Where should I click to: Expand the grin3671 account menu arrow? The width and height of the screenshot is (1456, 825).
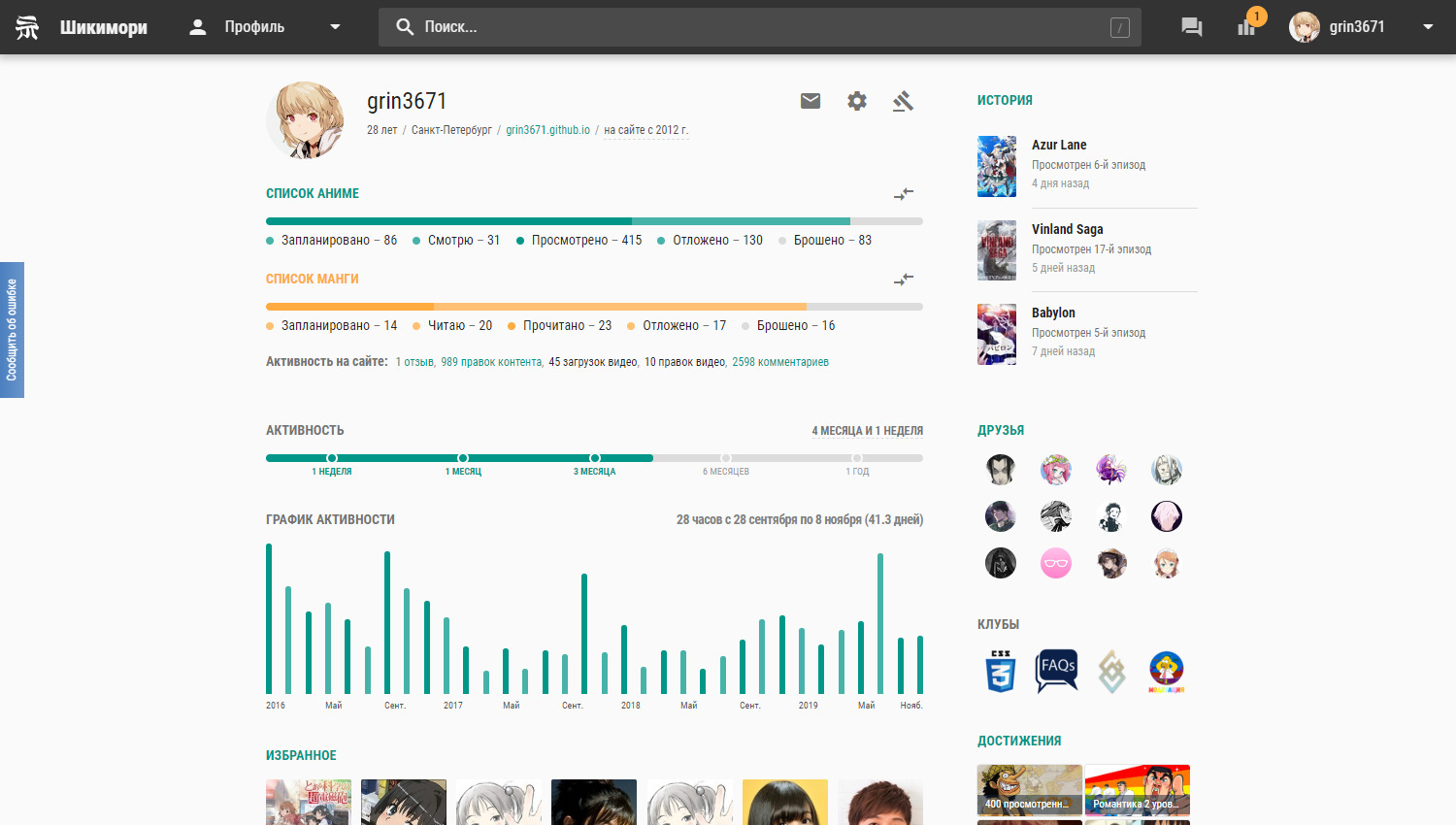(1428, 27)
